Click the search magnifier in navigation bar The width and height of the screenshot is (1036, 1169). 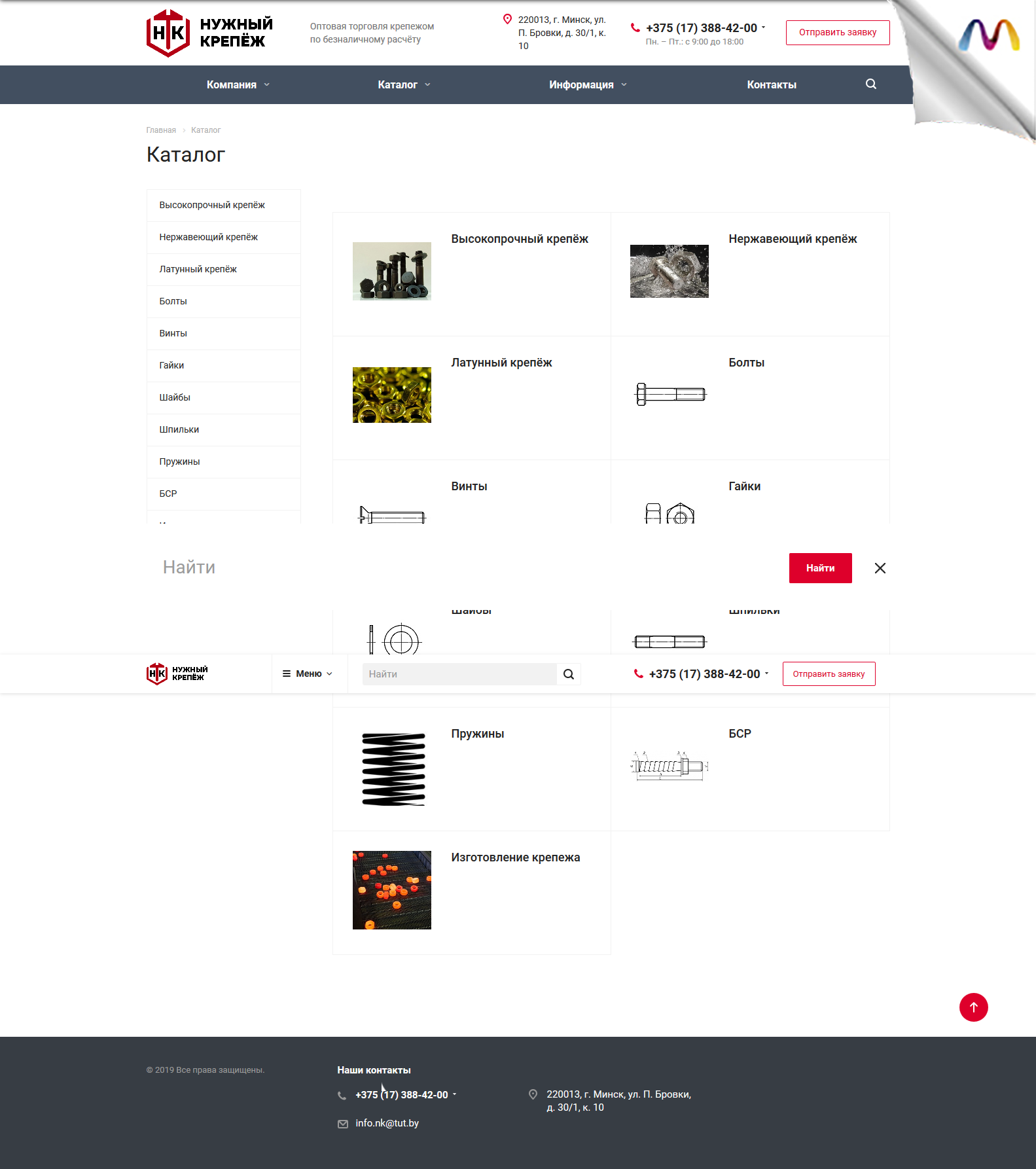870,84
